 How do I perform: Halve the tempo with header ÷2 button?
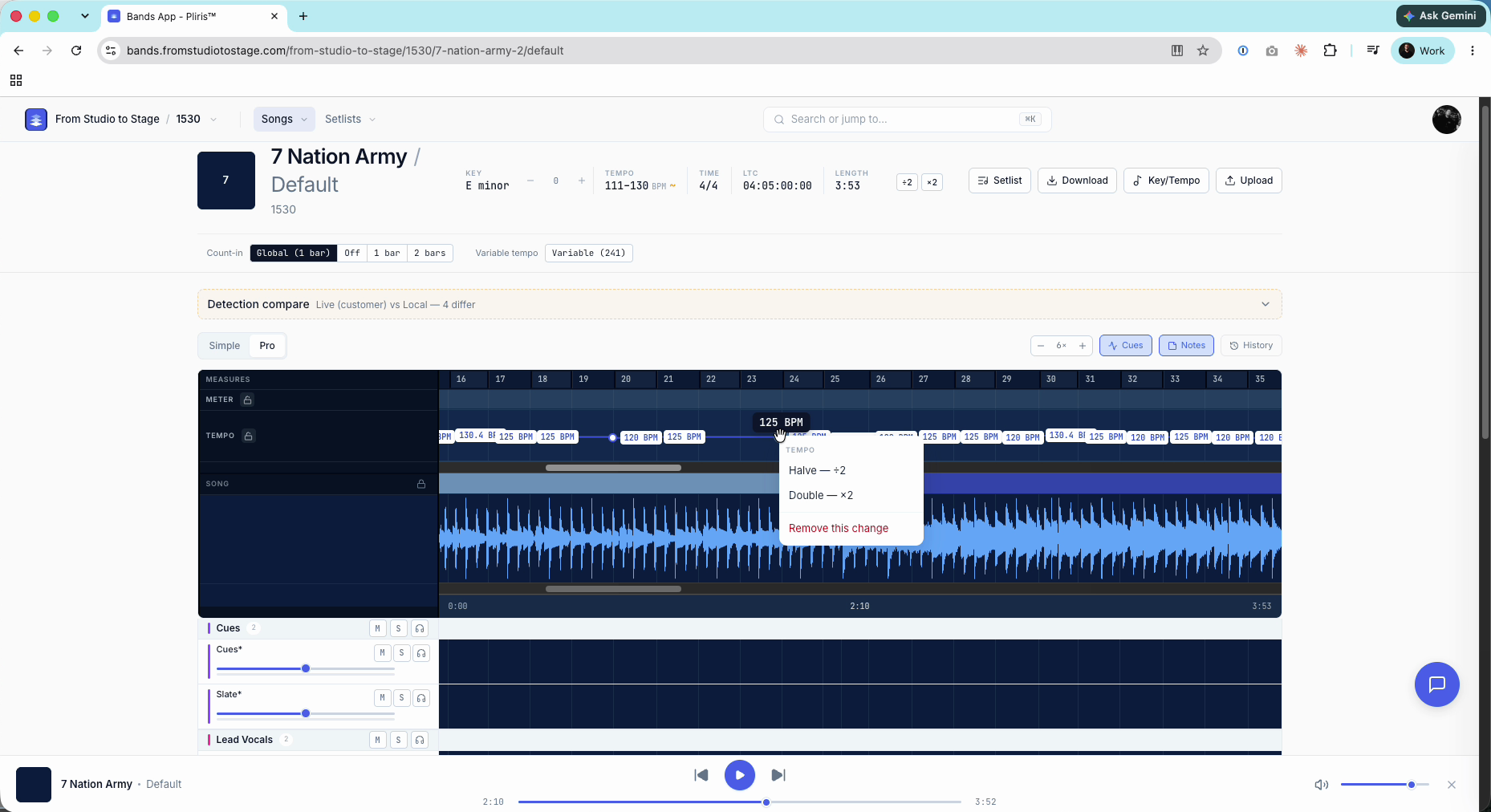[907, 182]
